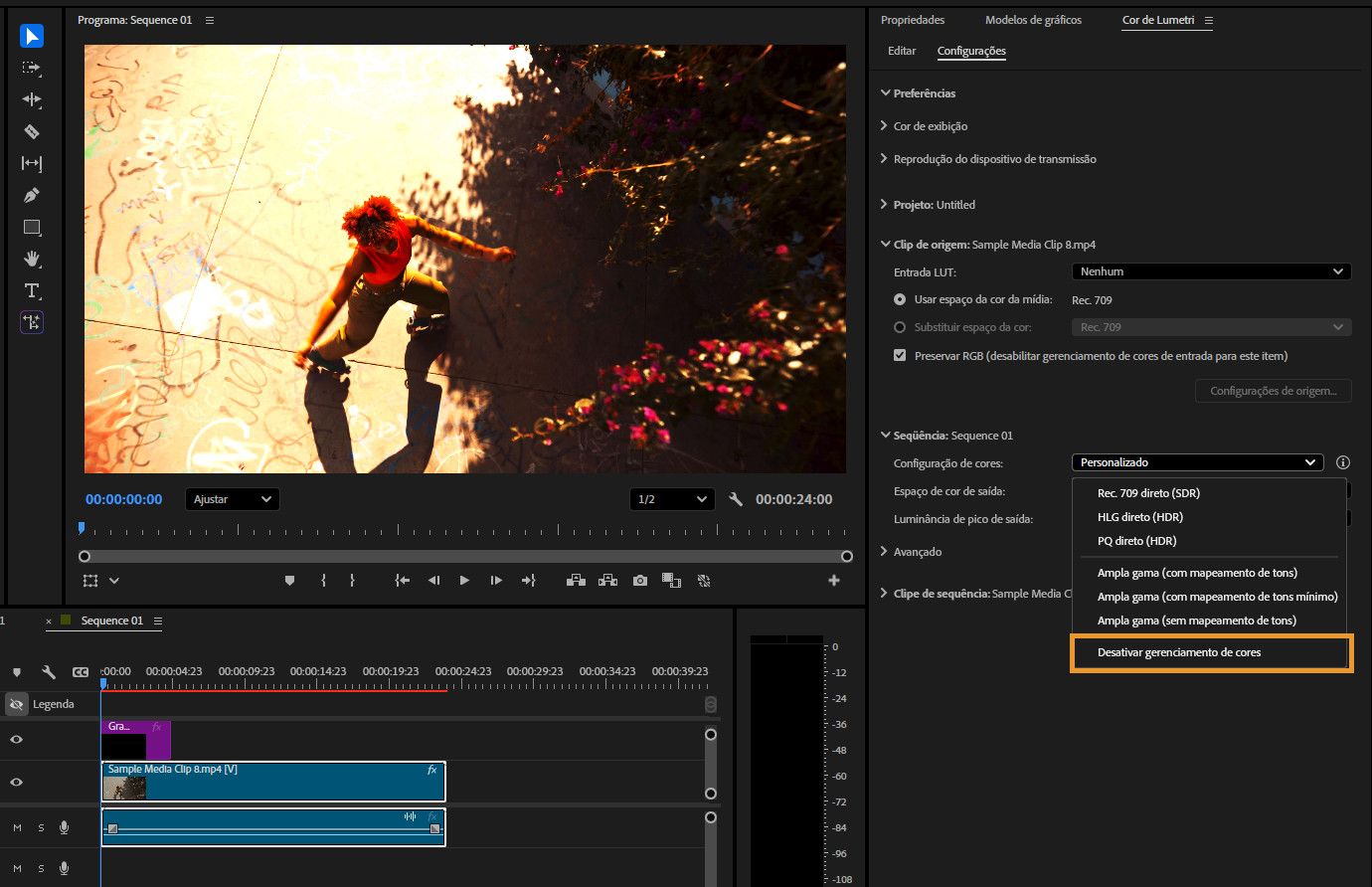The image size is (1372, 887).
Task: Click the Graphic clip on the timeline
Action: point(134,740)
